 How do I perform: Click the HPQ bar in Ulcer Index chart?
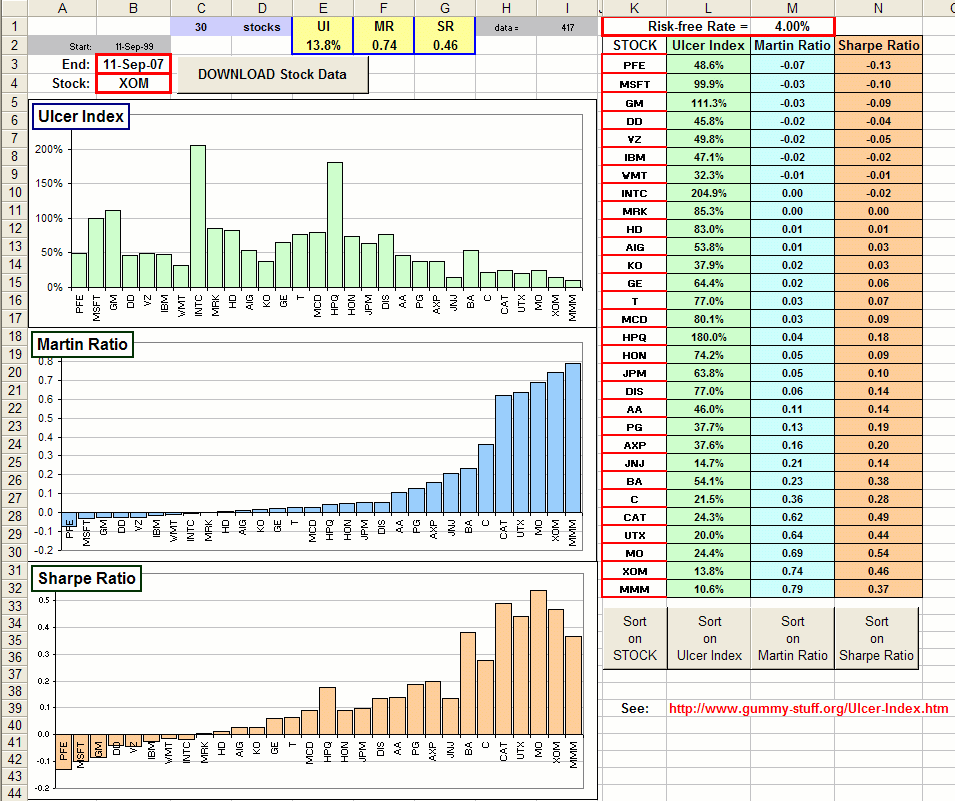click(335, 225)
